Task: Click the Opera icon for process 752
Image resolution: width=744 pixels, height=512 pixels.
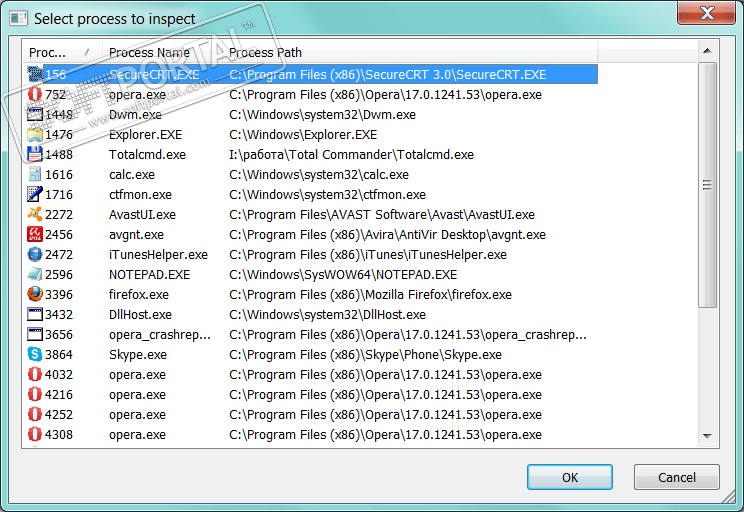Action: 35,95
